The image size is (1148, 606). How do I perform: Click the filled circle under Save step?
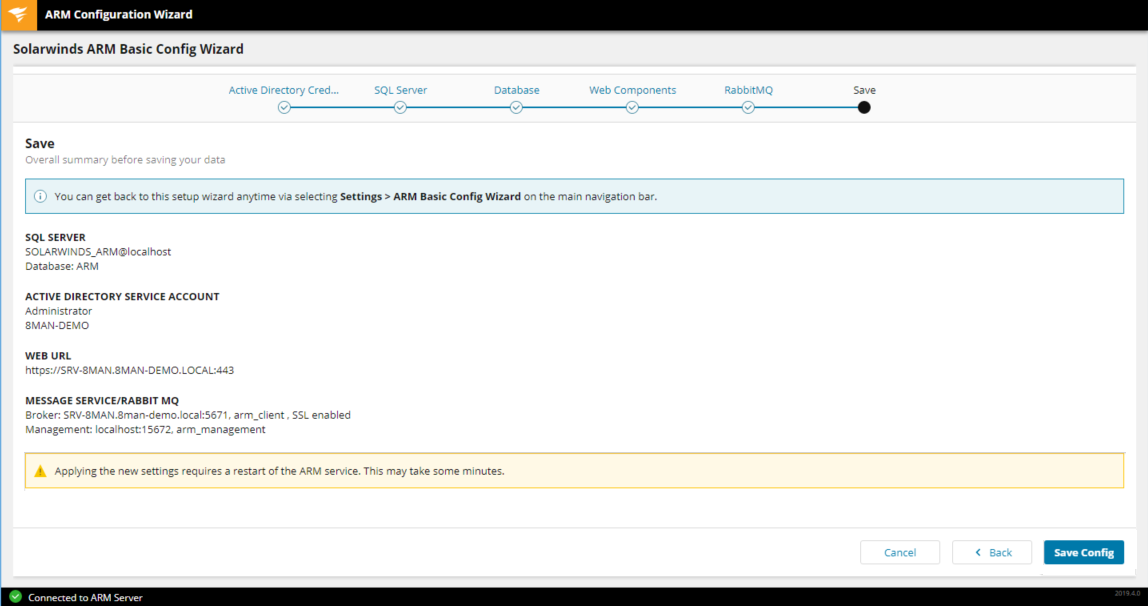pos(864,108)
